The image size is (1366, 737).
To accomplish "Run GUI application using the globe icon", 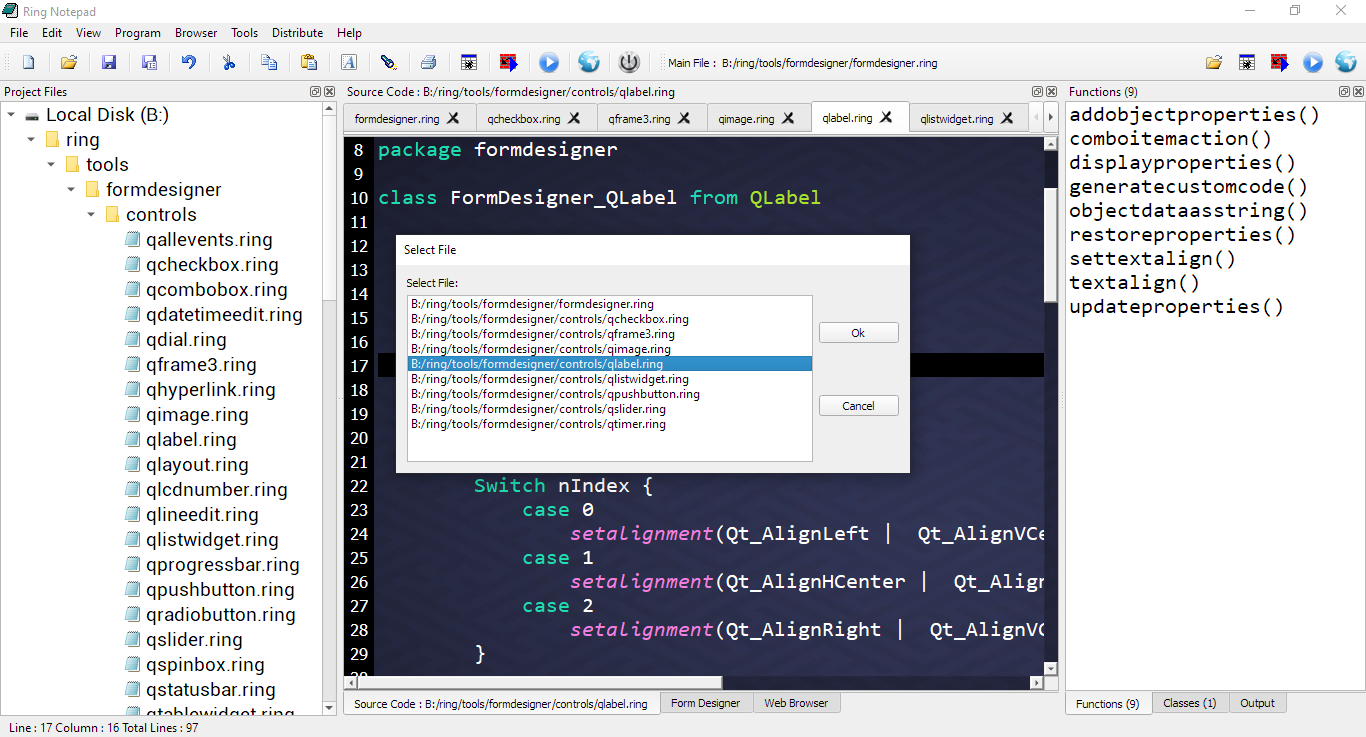I will (588, 62).
